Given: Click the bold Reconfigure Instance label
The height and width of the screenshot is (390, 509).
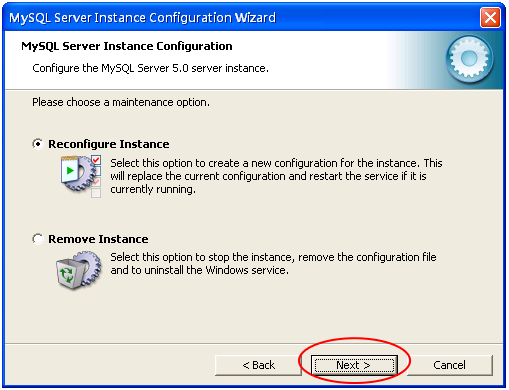Looking at the screenshot, I should [109, 144].
